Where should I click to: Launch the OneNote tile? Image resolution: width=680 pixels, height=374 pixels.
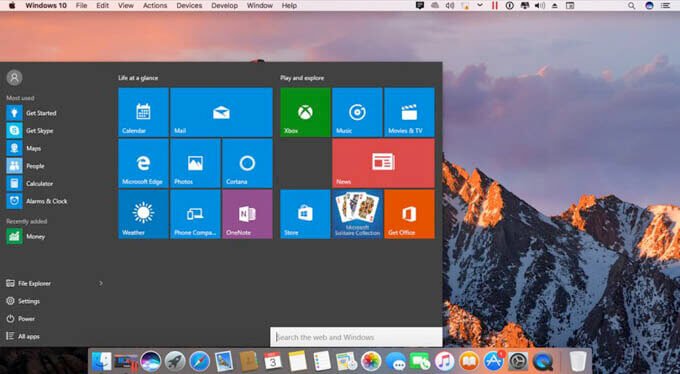[247, 214]
